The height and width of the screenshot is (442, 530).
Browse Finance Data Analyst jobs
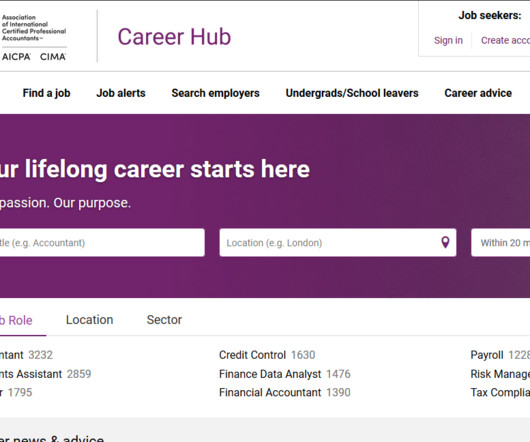tap(270, 374)
